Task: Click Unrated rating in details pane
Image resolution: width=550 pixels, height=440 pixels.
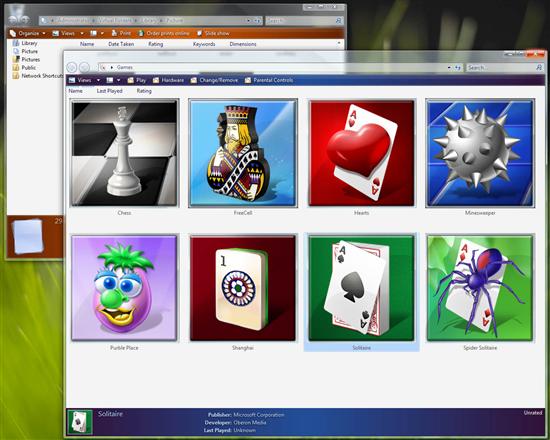Action: [x=533, y=413]
